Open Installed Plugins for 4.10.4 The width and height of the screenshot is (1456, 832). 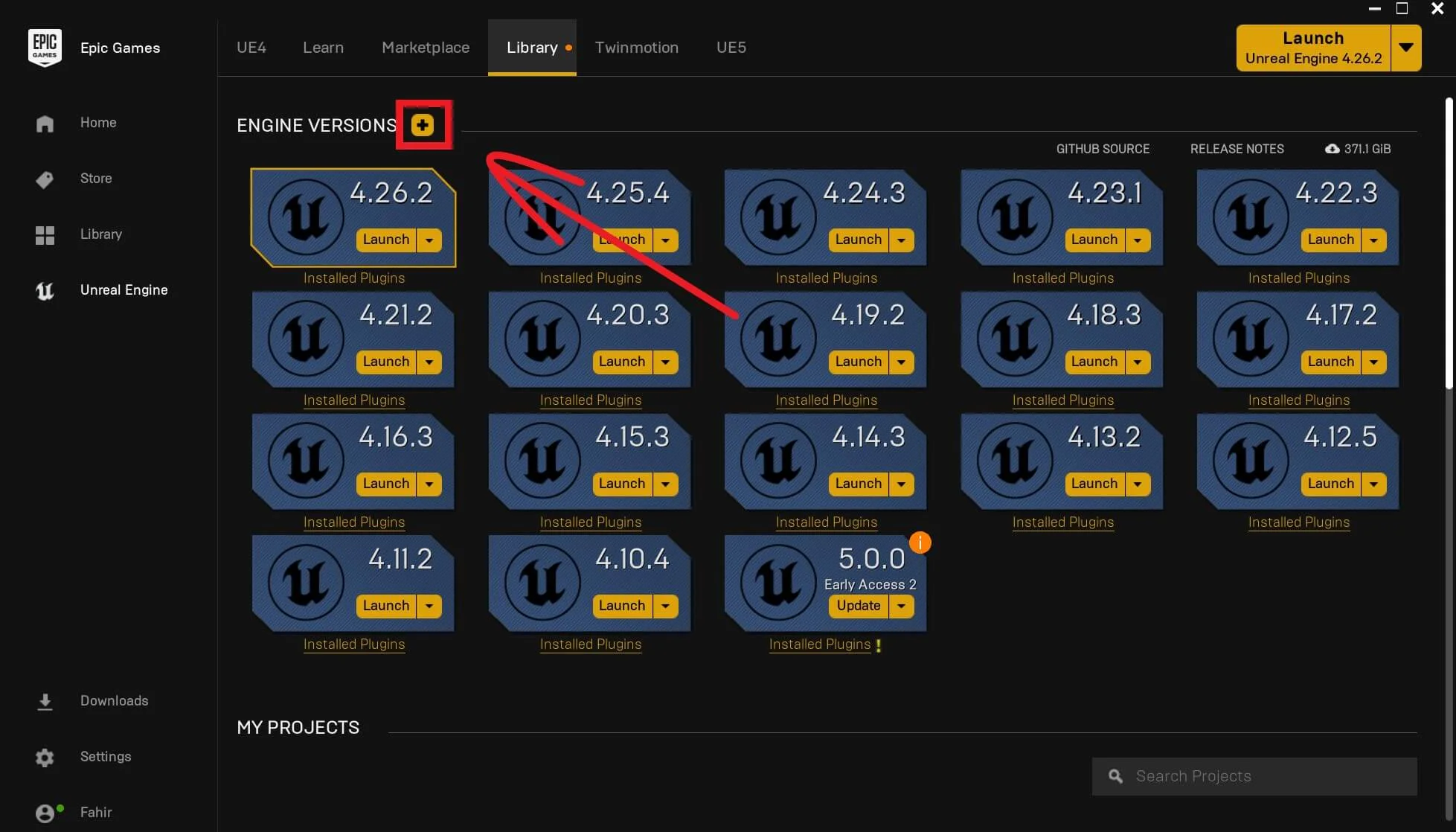[x=591, y=644]
